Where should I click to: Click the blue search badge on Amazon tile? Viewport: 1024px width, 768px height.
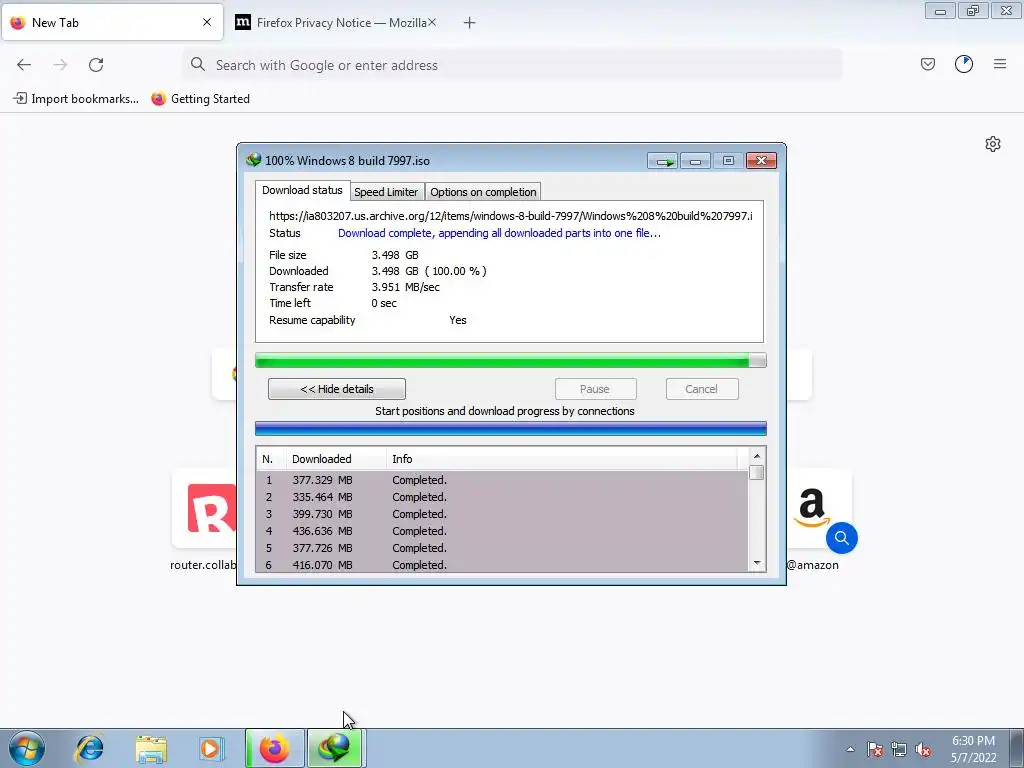(x=841, y=538)
